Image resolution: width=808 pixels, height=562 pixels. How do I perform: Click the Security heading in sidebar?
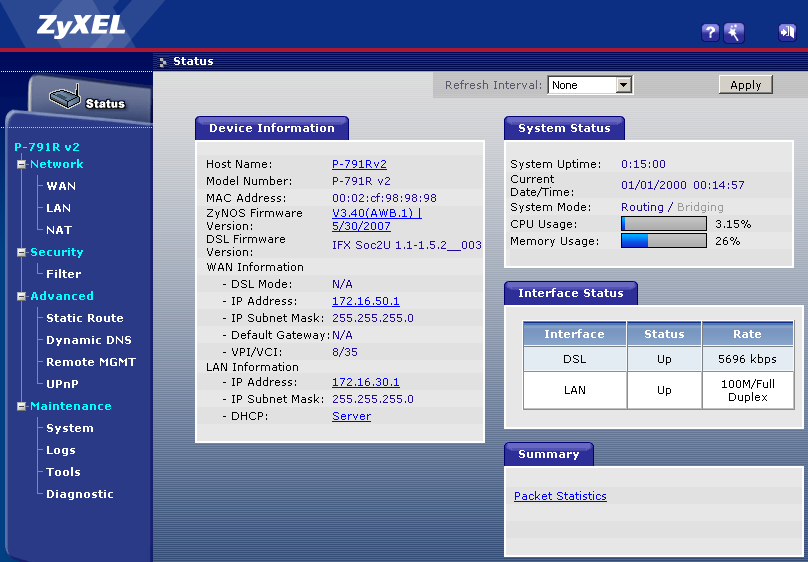56,252
